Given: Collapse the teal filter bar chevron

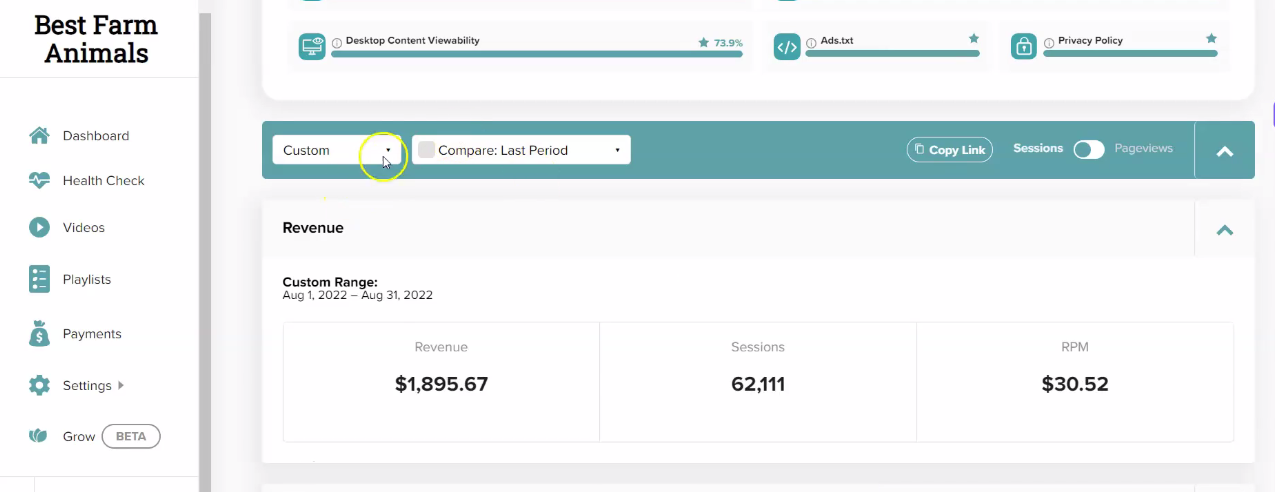Looking at the screenshot, I should (1224, 151).
